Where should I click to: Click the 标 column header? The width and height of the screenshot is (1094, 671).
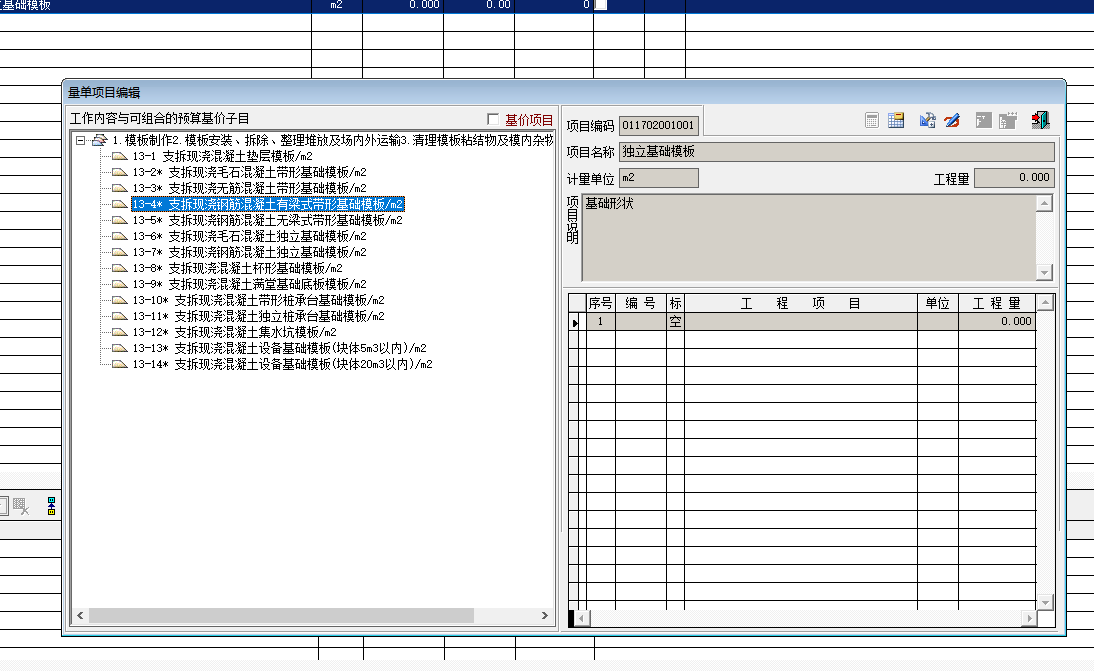[675, 303]
